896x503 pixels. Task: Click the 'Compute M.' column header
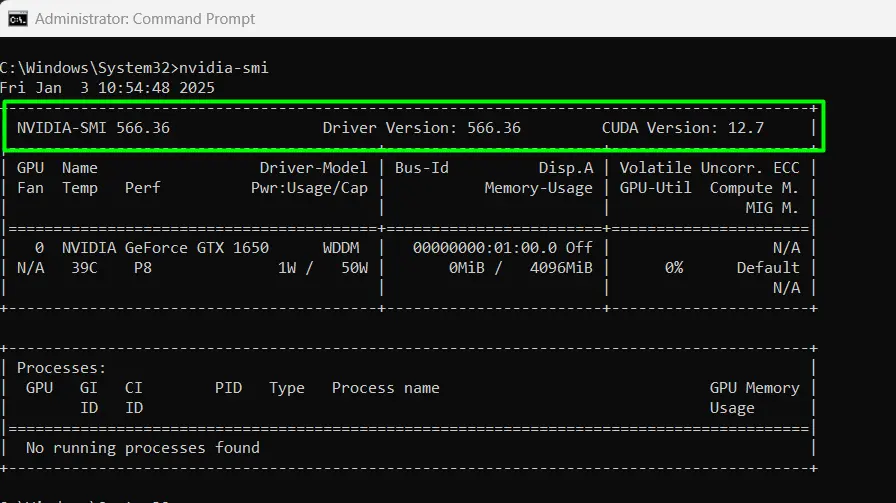754,188
